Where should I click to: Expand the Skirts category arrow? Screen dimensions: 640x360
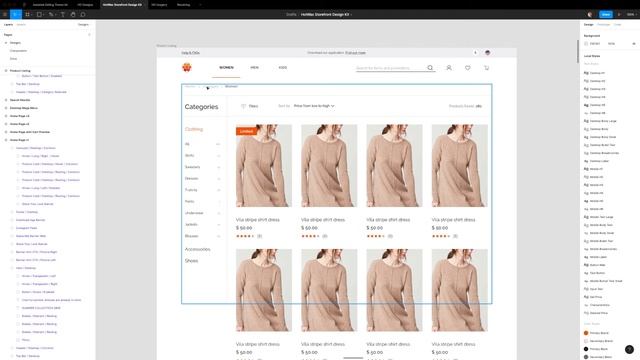[218, 156]
